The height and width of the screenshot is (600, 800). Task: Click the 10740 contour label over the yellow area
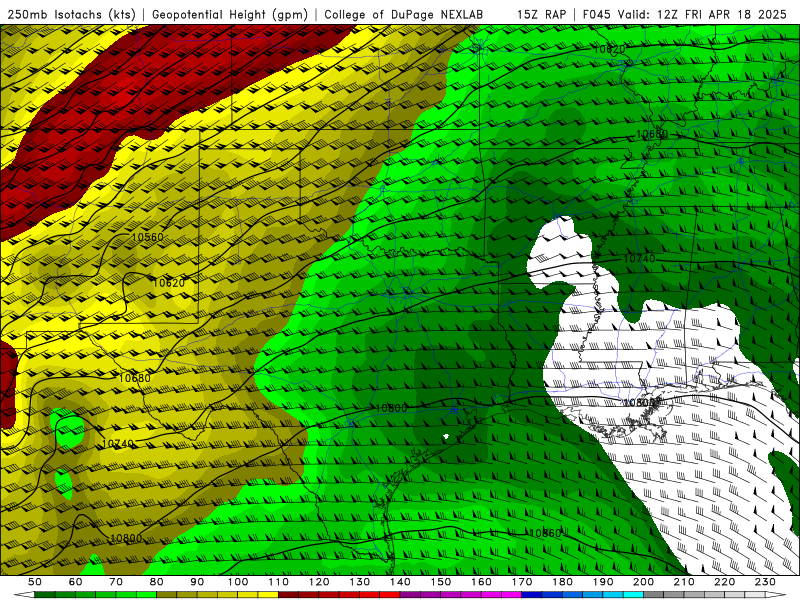click(x=117, y=444)
